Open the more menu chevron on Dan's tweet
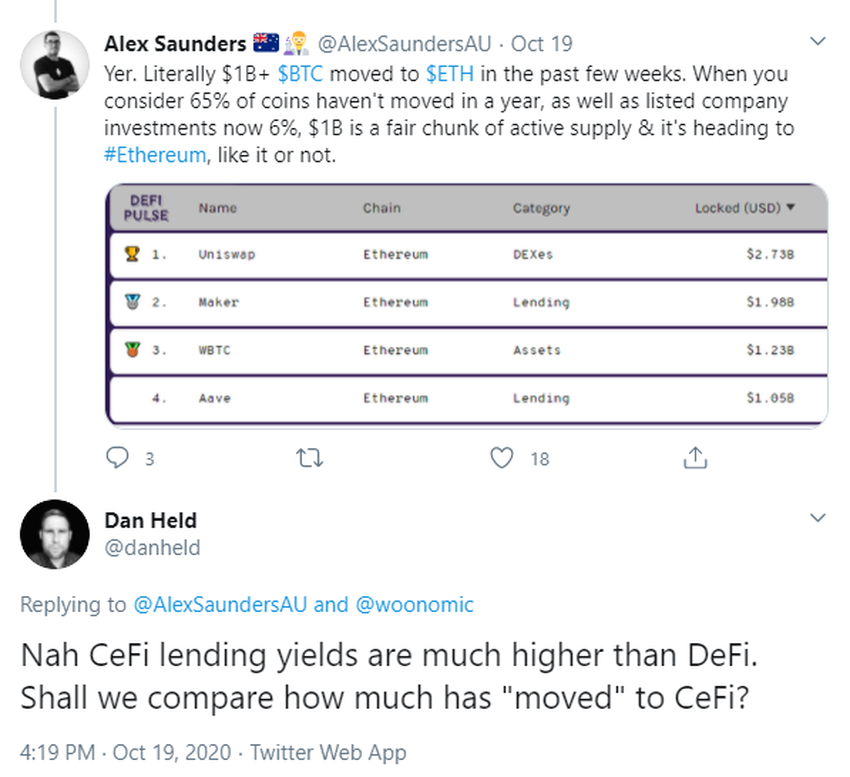 click(x=817, y=518)
